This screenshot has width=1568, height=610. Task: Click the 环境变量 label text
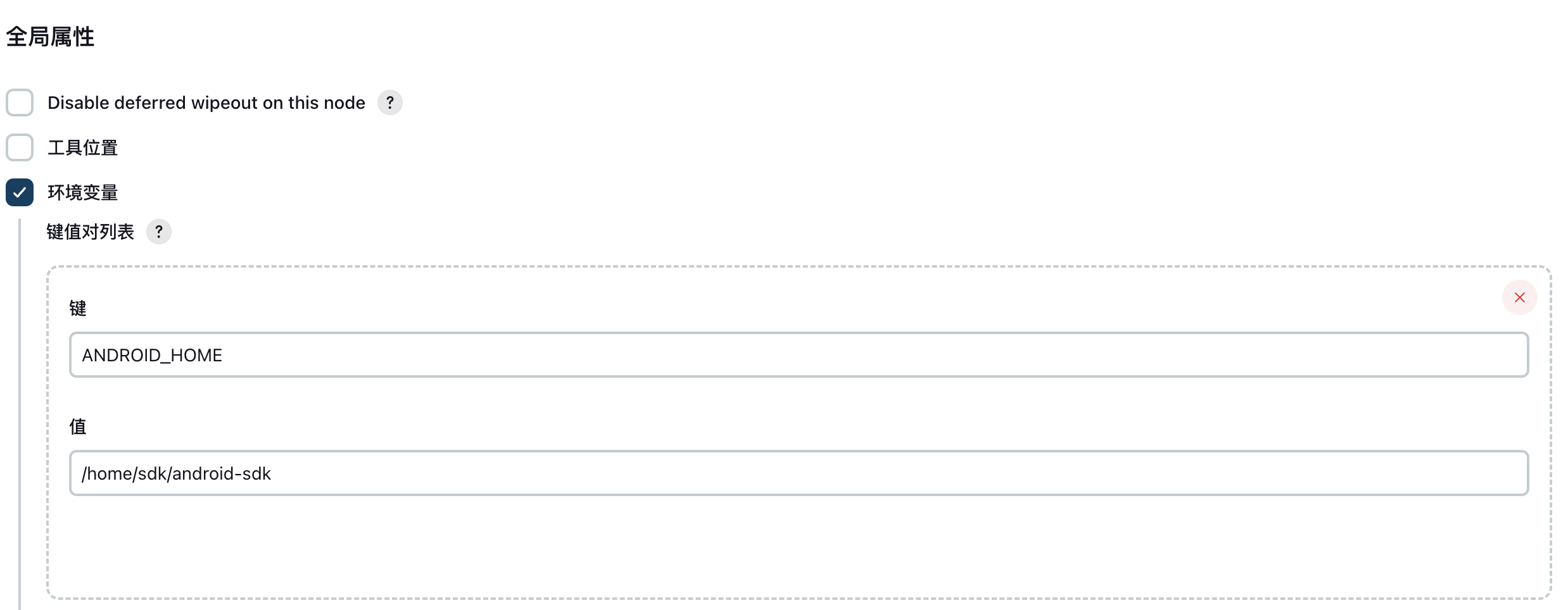coord(82,193)
